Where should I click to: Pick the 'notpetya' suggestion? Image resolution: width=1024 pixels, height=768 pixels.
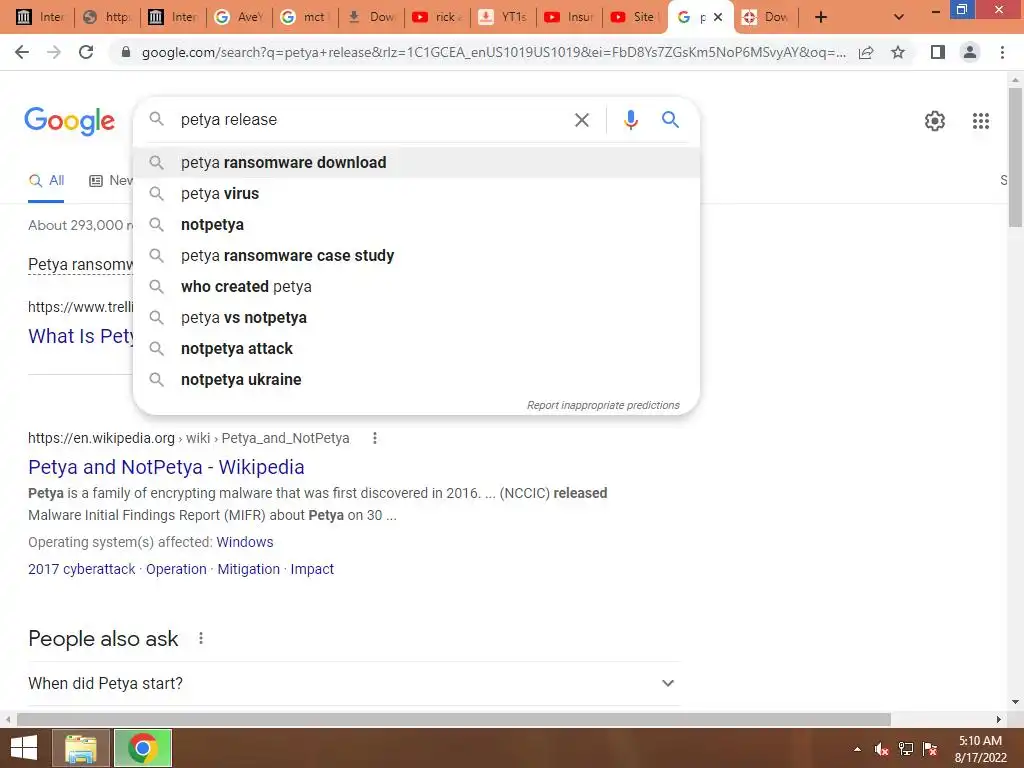click(x=416, y=225)
